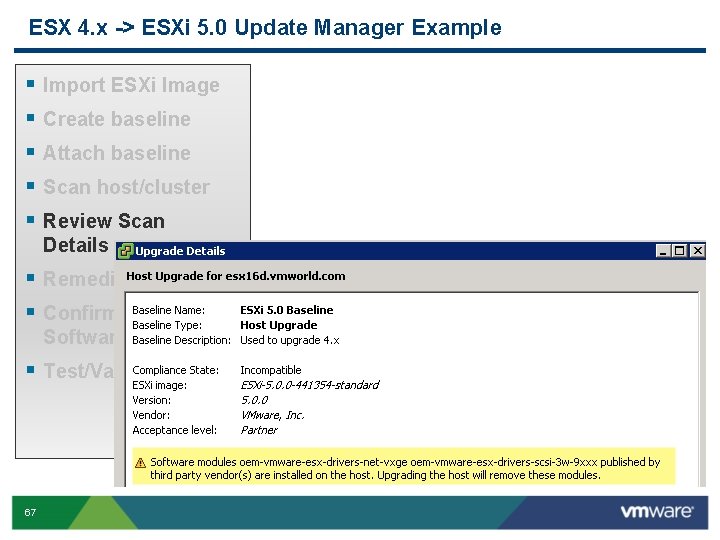
Task: Click the 'Host Upgrade' value
Action: (279, 325)
